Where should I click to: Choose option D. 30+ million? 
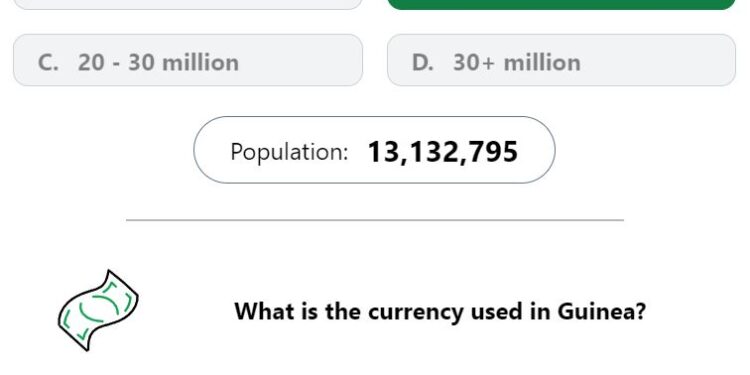point(561,60)
